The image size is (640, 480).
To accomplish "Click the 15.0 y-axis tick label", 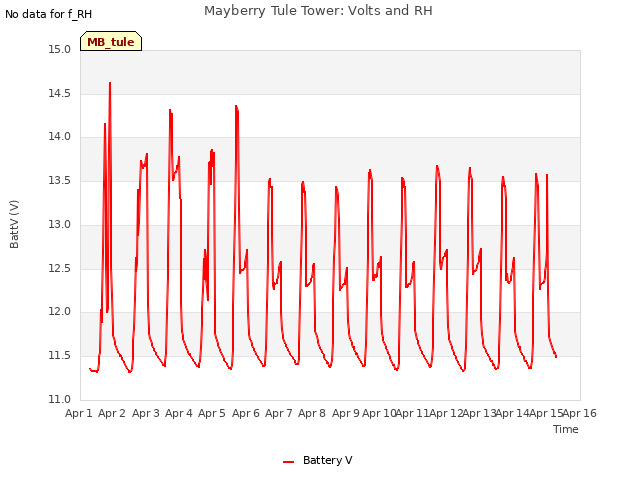I will tap(60, 50).
